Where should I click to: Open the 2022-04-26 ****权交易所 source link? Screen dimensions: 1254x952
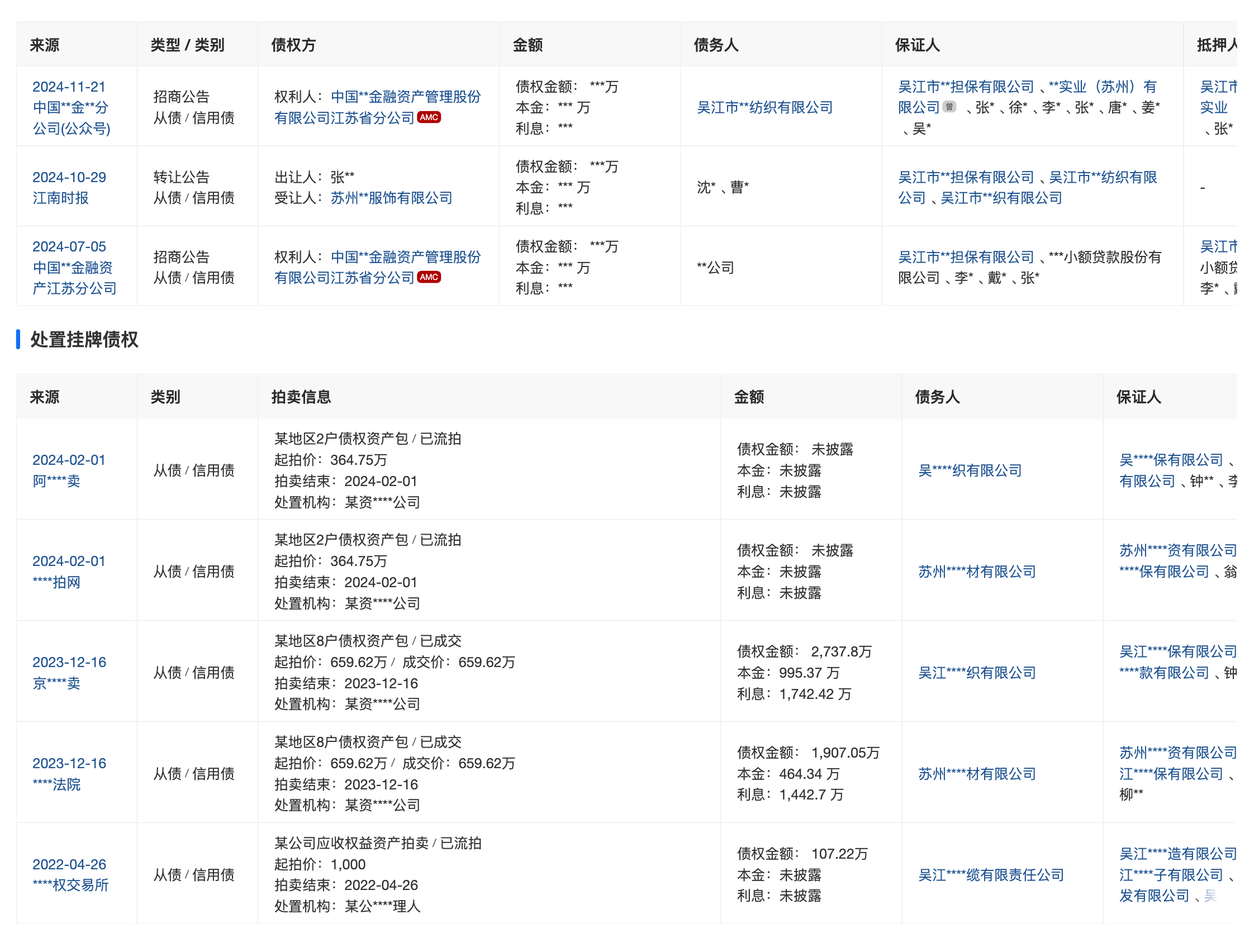70,874
